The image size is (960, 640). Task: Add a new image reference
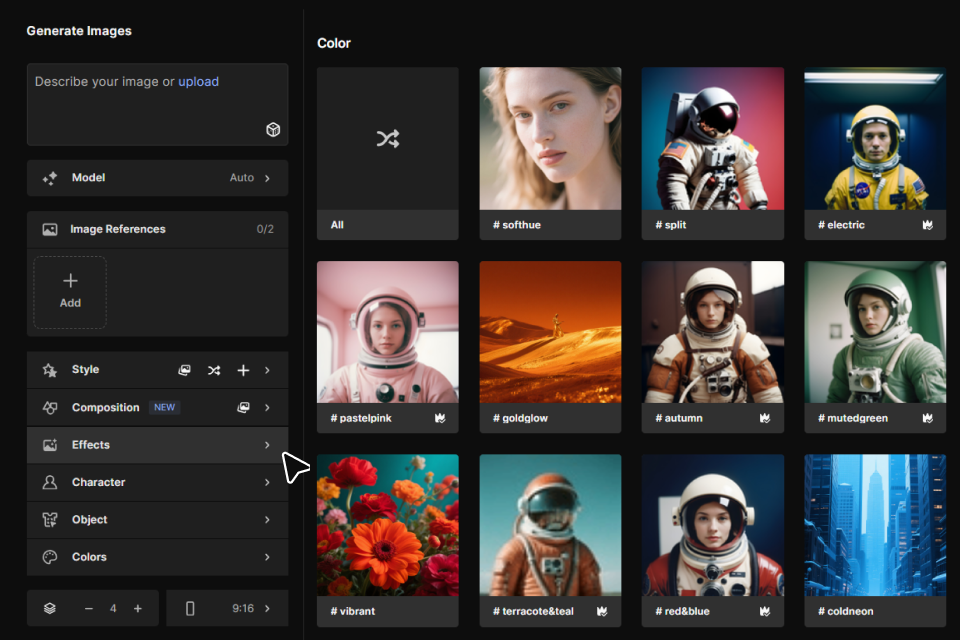coord(70,292)
